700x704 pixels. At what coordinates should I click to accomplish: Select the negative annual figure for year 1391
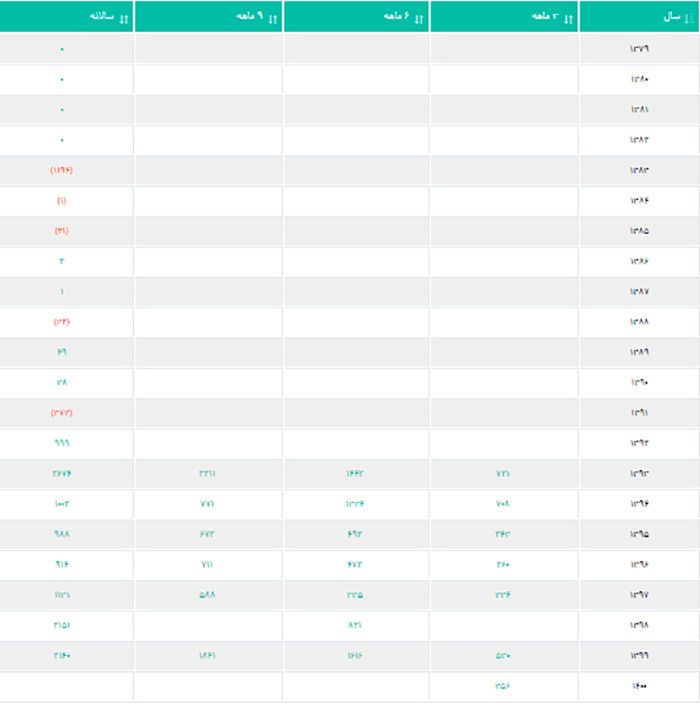click(x=62, y=413)
